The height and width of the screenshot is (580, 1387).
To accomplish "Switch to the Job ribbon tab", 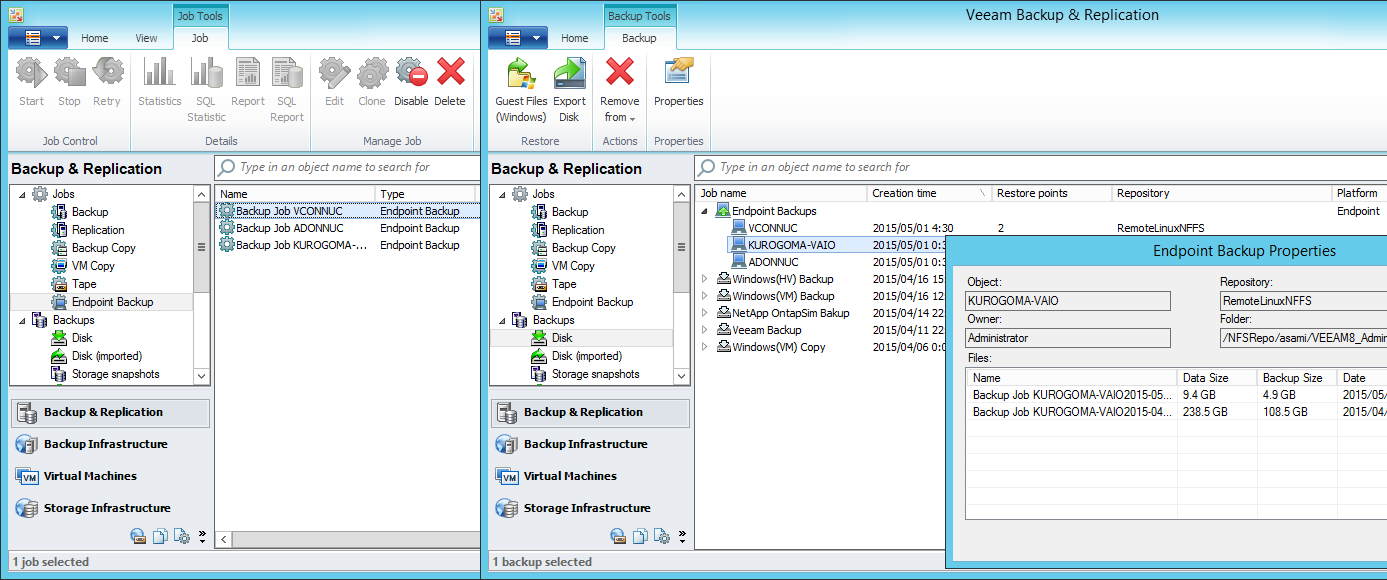I will click(x=200, y=38).
